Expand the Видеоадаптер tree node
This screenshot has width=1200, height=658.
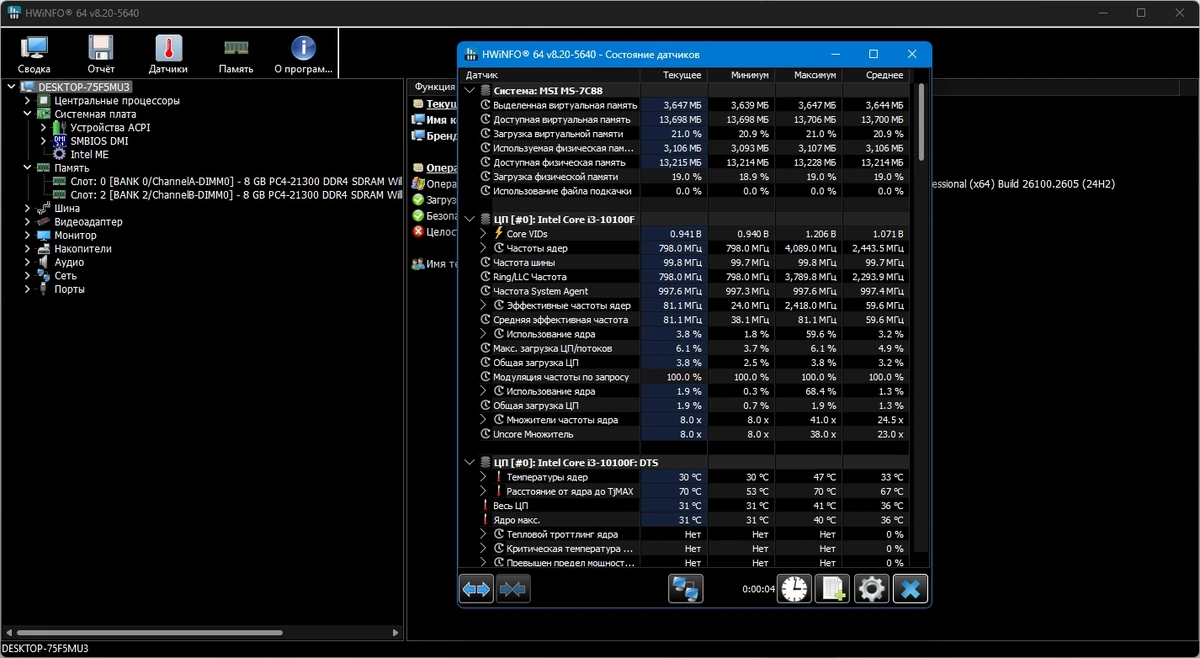point(28,221)
